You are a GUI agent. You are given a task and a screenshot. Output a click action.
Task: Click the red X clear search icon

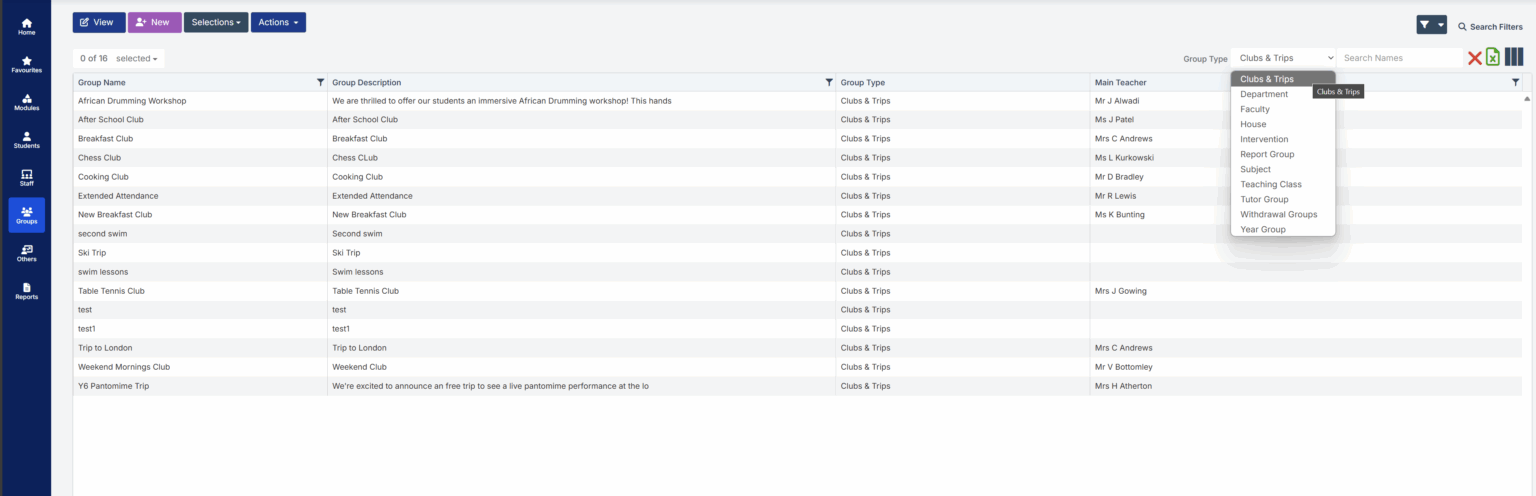[x=1474, y=58]
